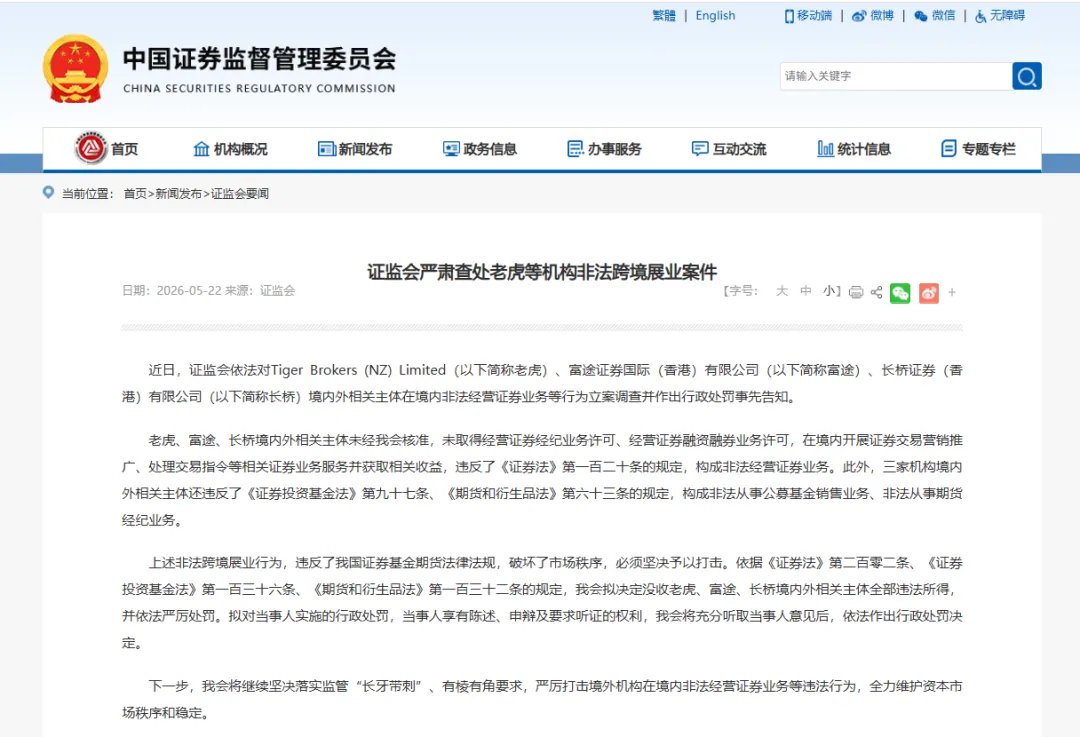Click the chat icon of 互动交流
Viewport: 1080px width, 737px height.
click(700, 149)
